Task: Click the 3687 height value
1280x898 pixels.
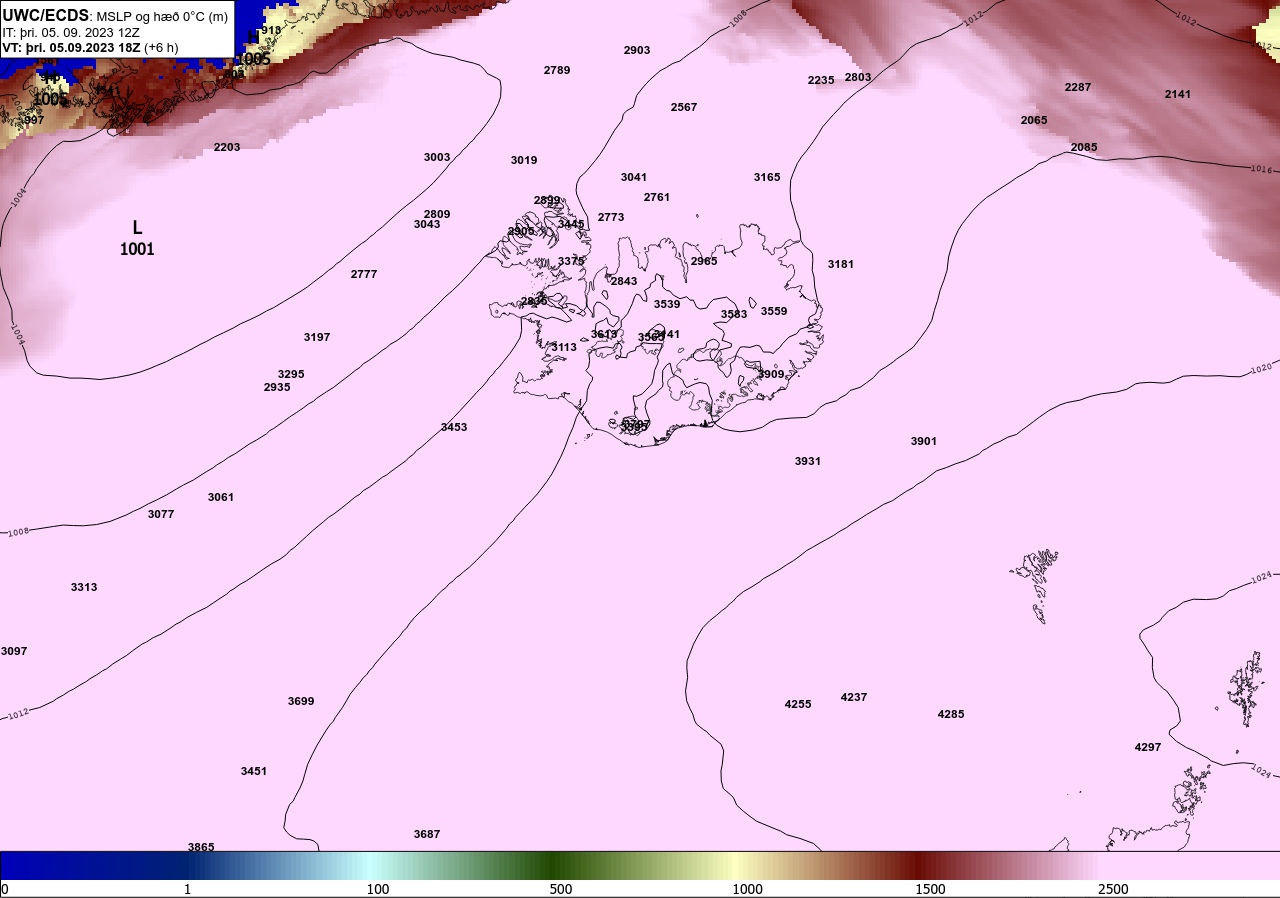Action: (x=427, y=834)
